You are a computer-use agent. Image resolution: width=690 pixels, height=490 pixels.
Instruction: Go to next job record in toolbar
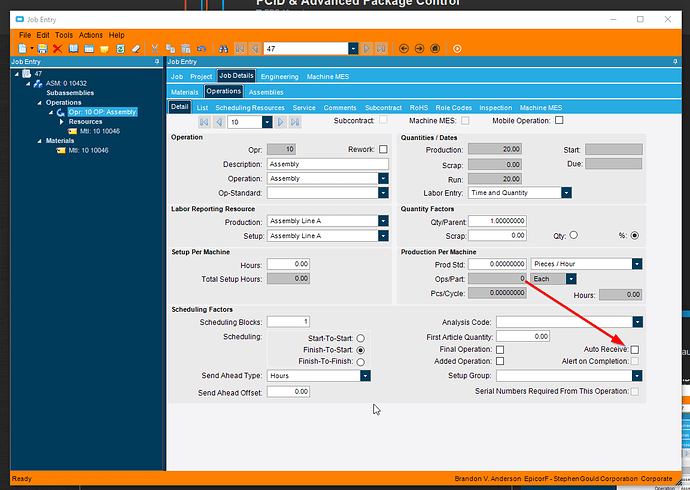367,48
